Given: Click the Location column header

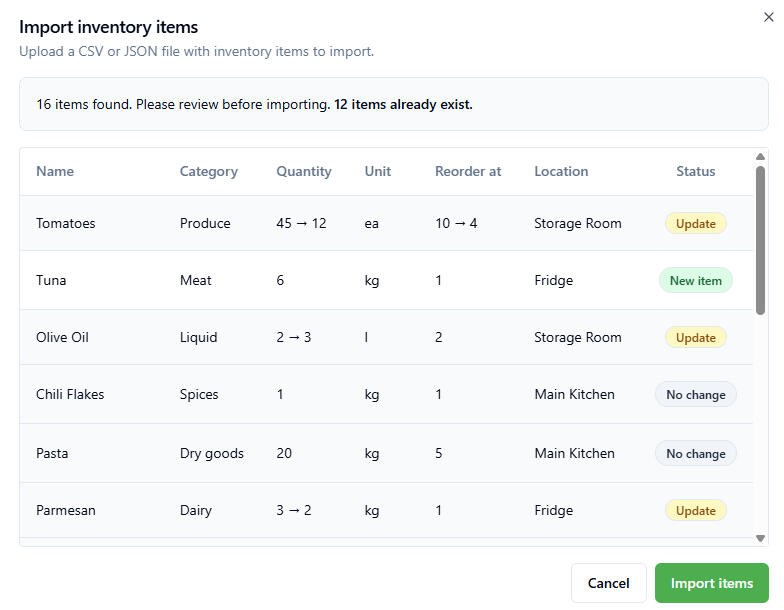Looking at the screenshot, I should tap(561, 171).
